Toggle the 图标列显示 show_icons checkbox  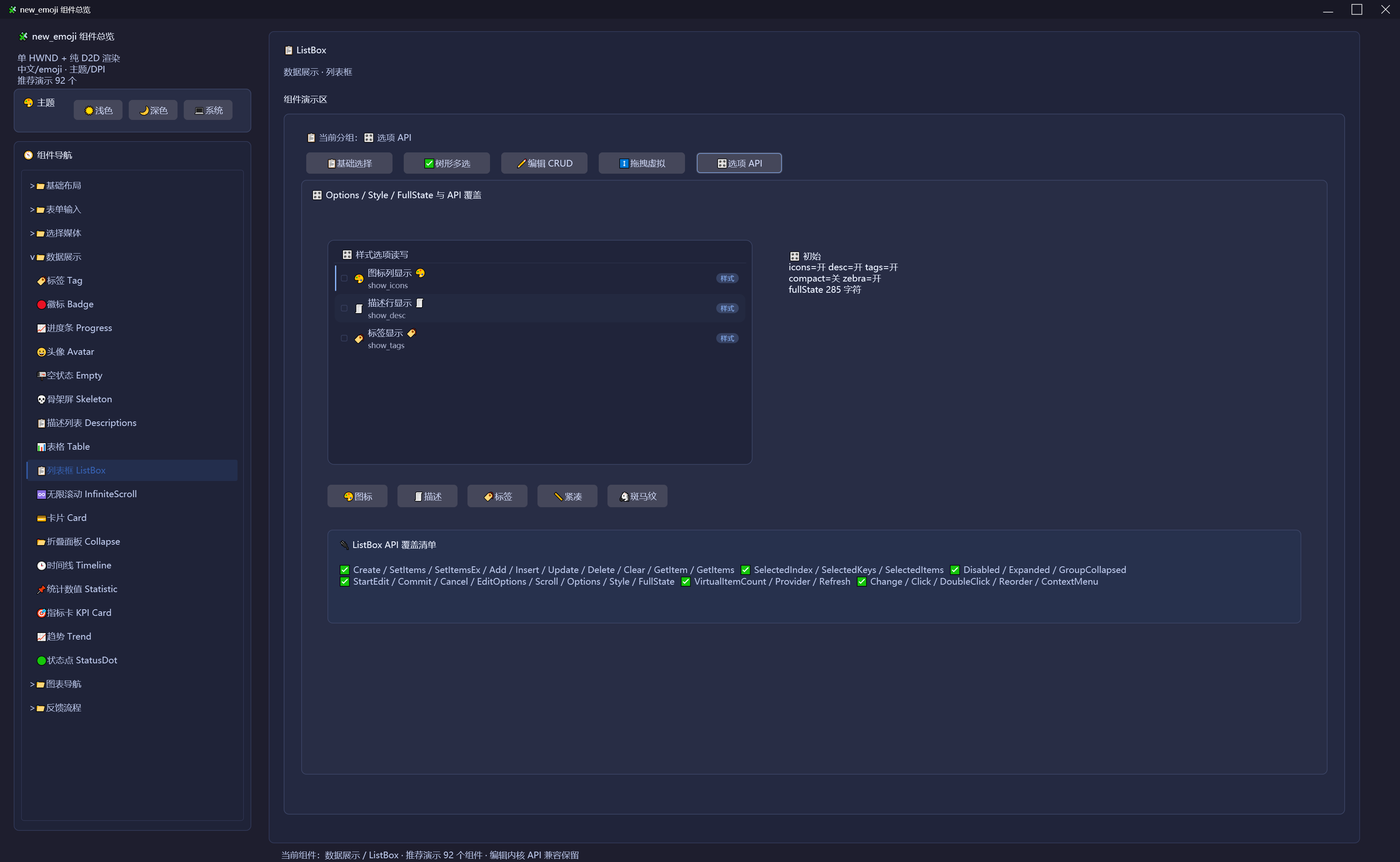click(x=344, y=278)
